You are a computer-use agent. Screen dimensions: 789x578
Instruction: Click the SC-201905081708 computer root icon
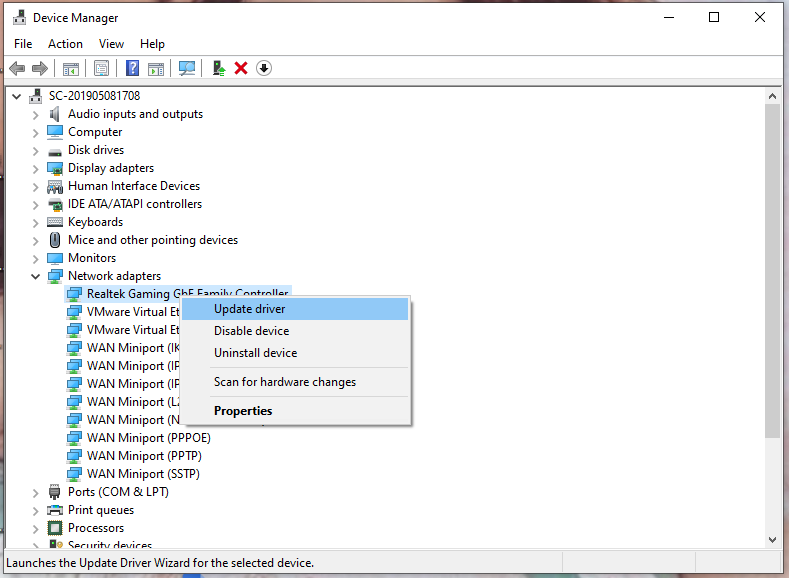tap(35, 96)
